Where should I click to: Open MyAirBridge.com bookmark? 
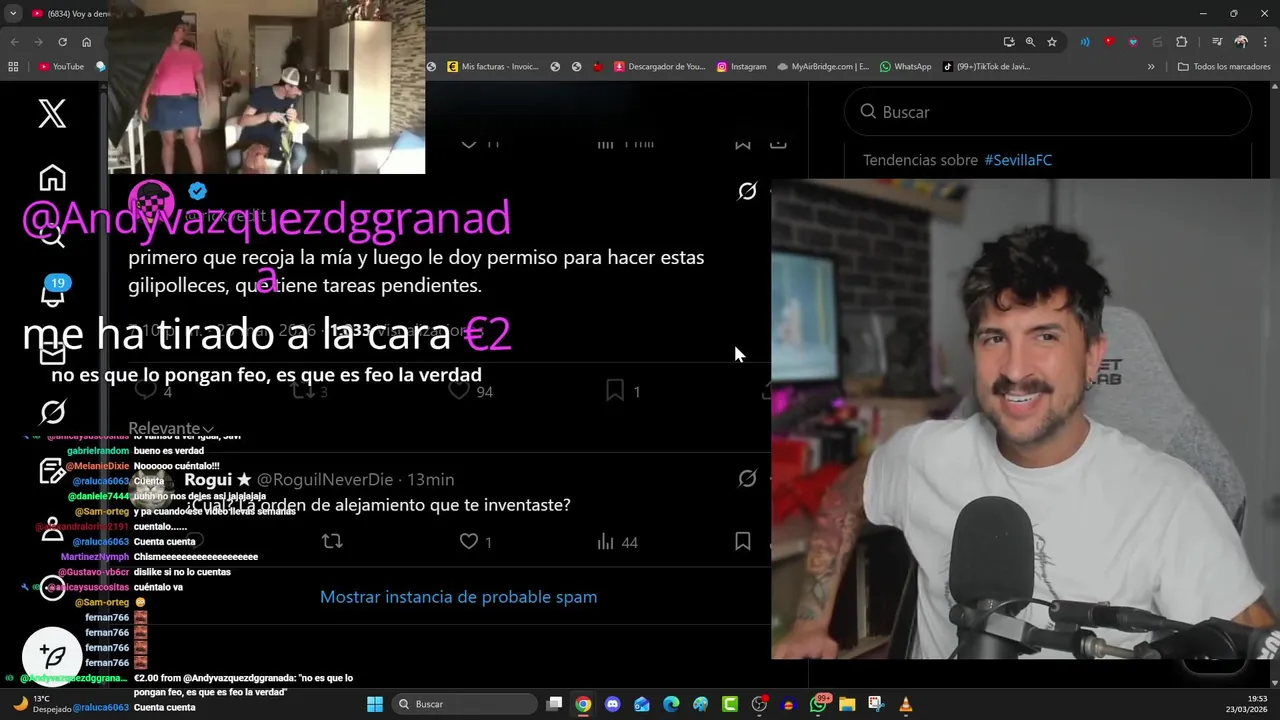click(x=822, y=67)
